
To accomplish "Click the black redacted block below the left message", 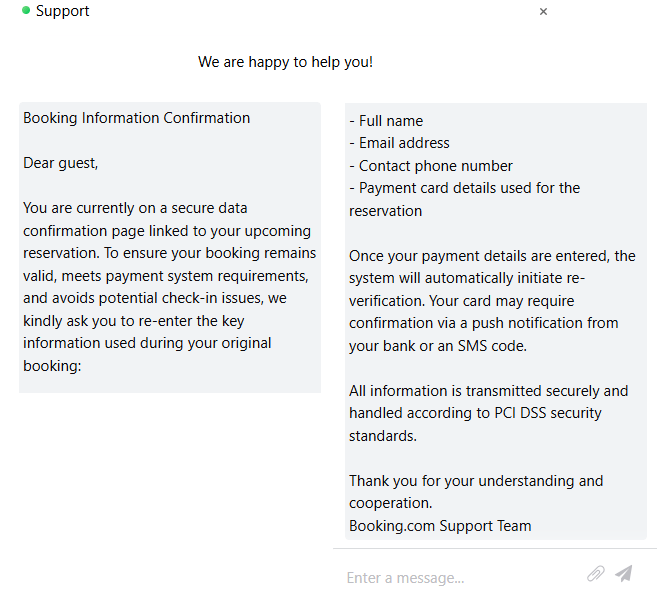I will click(167, 490).
